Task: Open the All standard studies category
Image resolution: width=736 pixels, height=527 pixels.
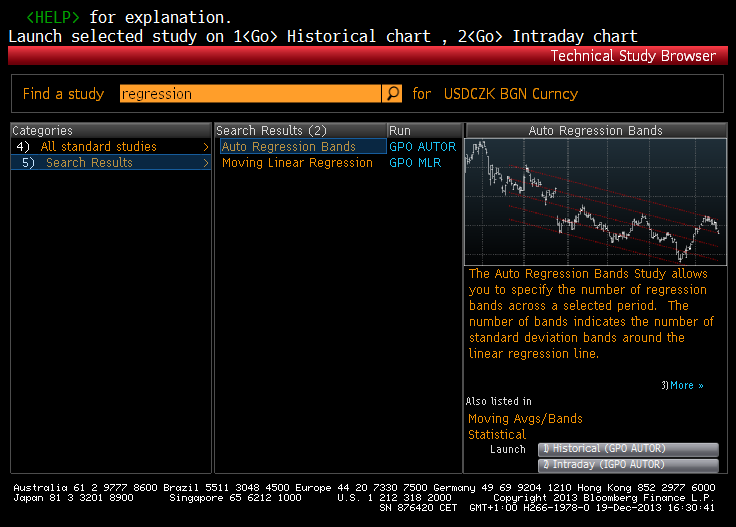Action: click(111, 146)
